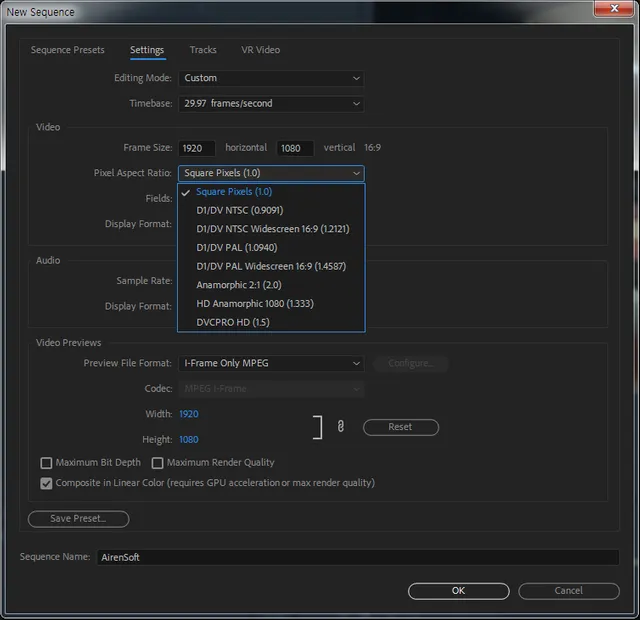Select D1/DV NTSC Widescreen 16:9 (1.2121)
This screenshot has height=620, width=640.
click(271, 229)
